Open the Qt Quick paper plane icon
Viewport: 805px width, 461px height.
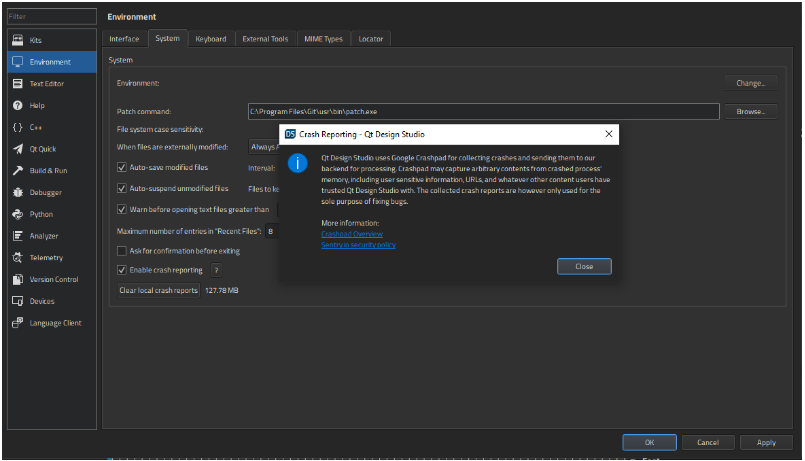[17, 149]
